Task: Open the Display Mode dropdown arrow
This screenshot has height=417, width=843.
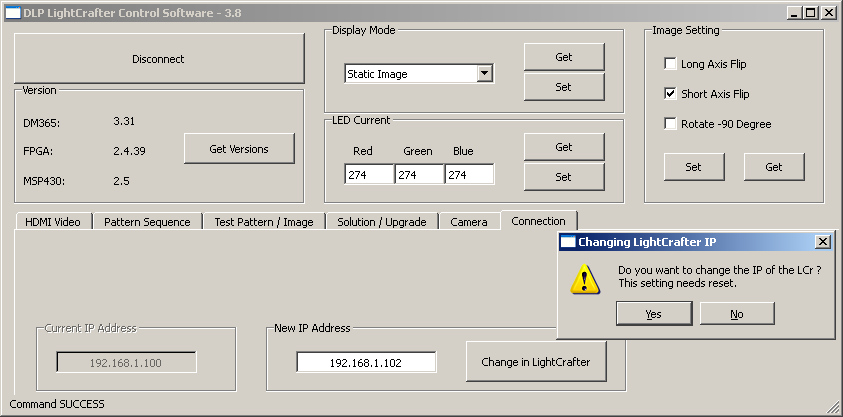Action: [485, 73]
